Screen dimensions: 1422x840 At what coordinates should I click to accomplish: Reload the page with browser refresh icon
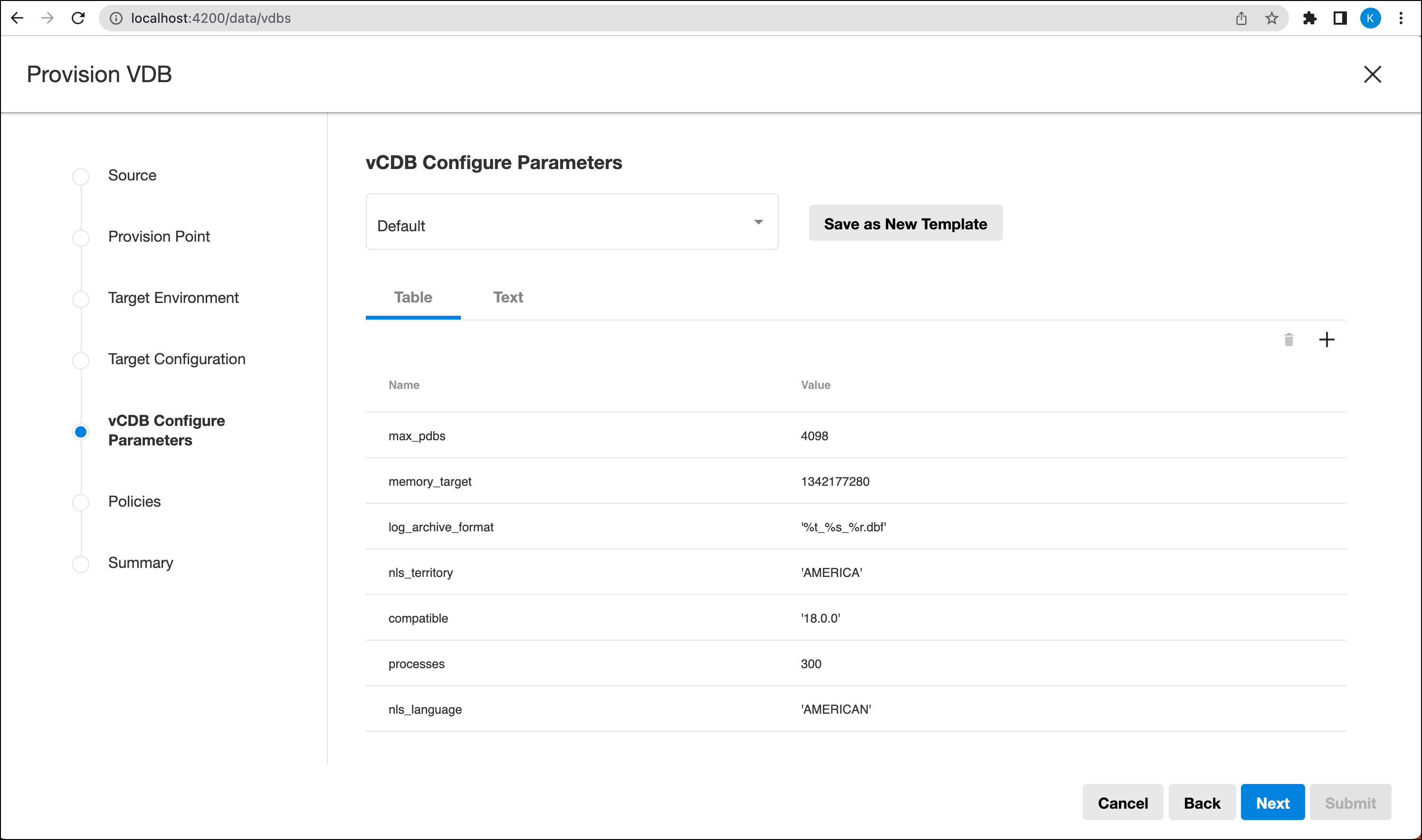pos(78,18)
